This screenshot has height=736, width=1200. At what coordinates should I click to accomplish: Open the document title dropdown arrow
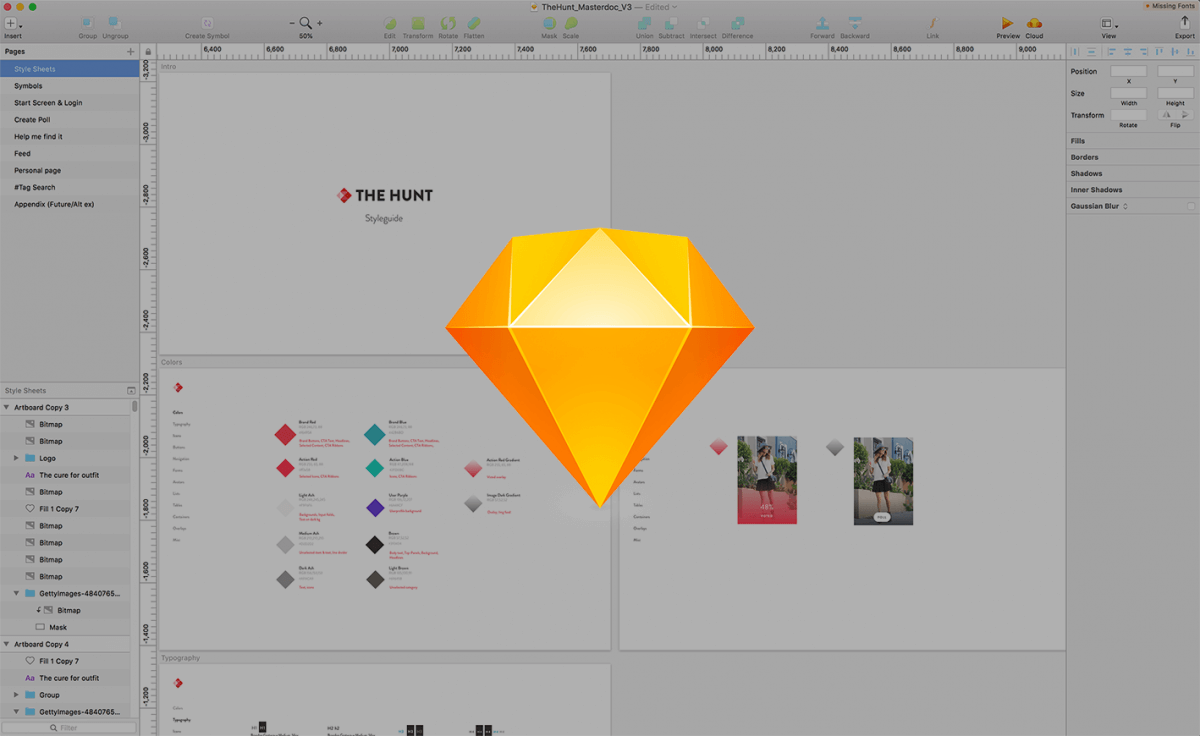click(x=674, y=7)
